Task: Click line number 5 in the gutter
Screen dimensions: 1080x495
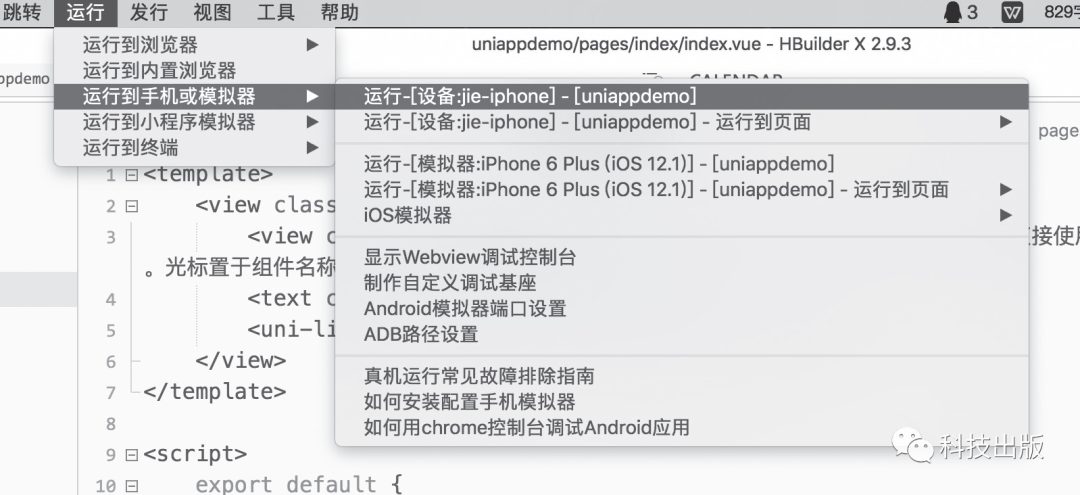Action: coord(111,330)
